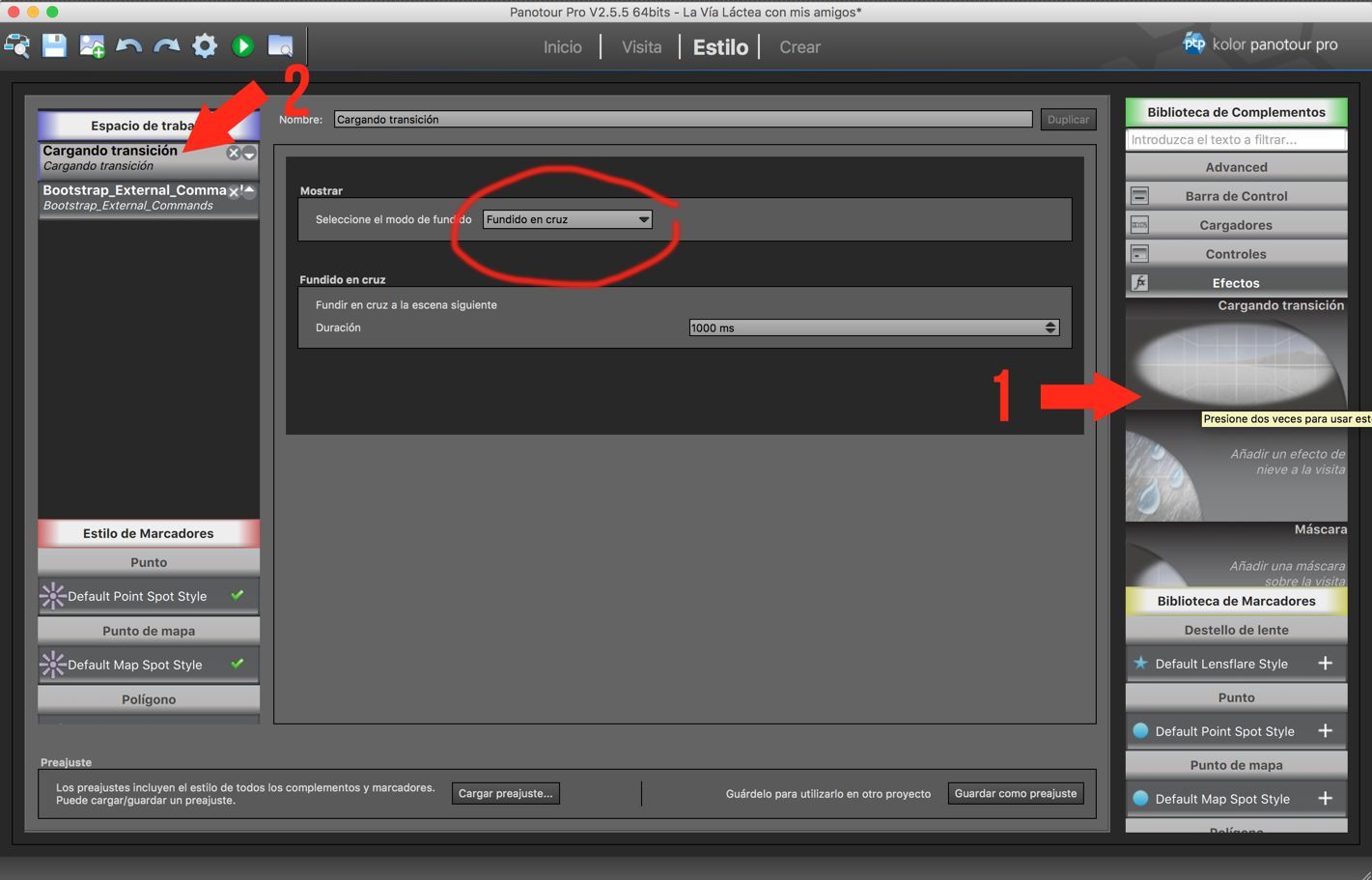Viewport: 1372px width, 880px height.
Task: Expand the Barra de Control category
Action: click(1236, 196)
